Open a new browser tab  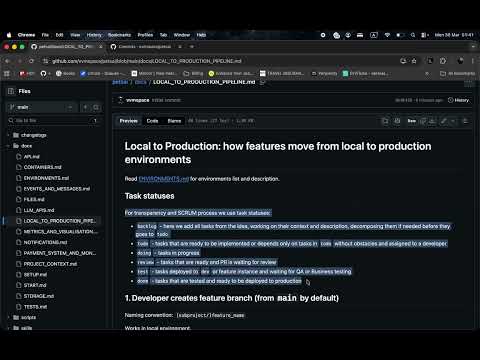coord(192,47)
